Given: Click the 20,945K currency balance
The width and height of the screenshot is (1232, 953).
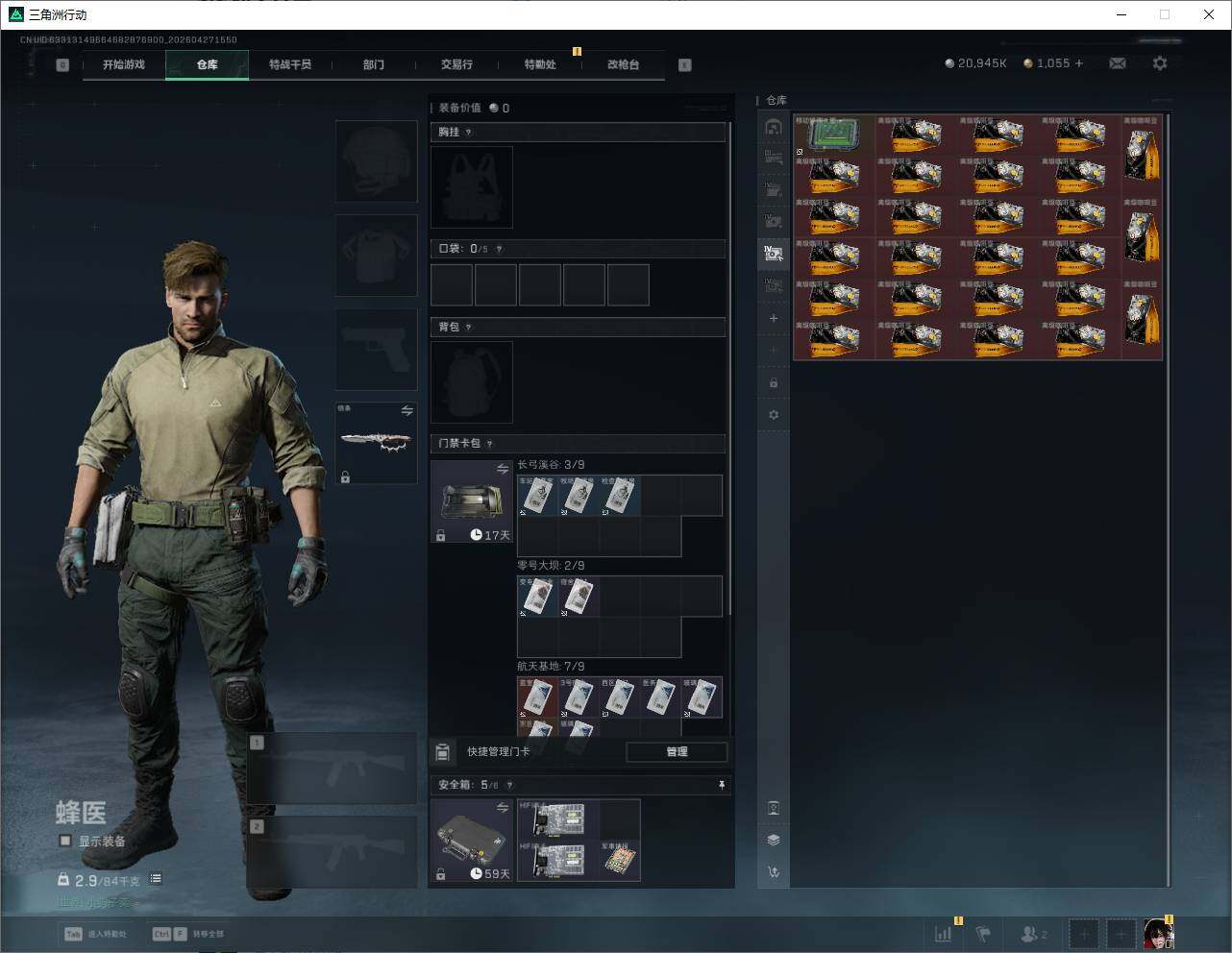Looking at the screenshot, I should [975, 63].
